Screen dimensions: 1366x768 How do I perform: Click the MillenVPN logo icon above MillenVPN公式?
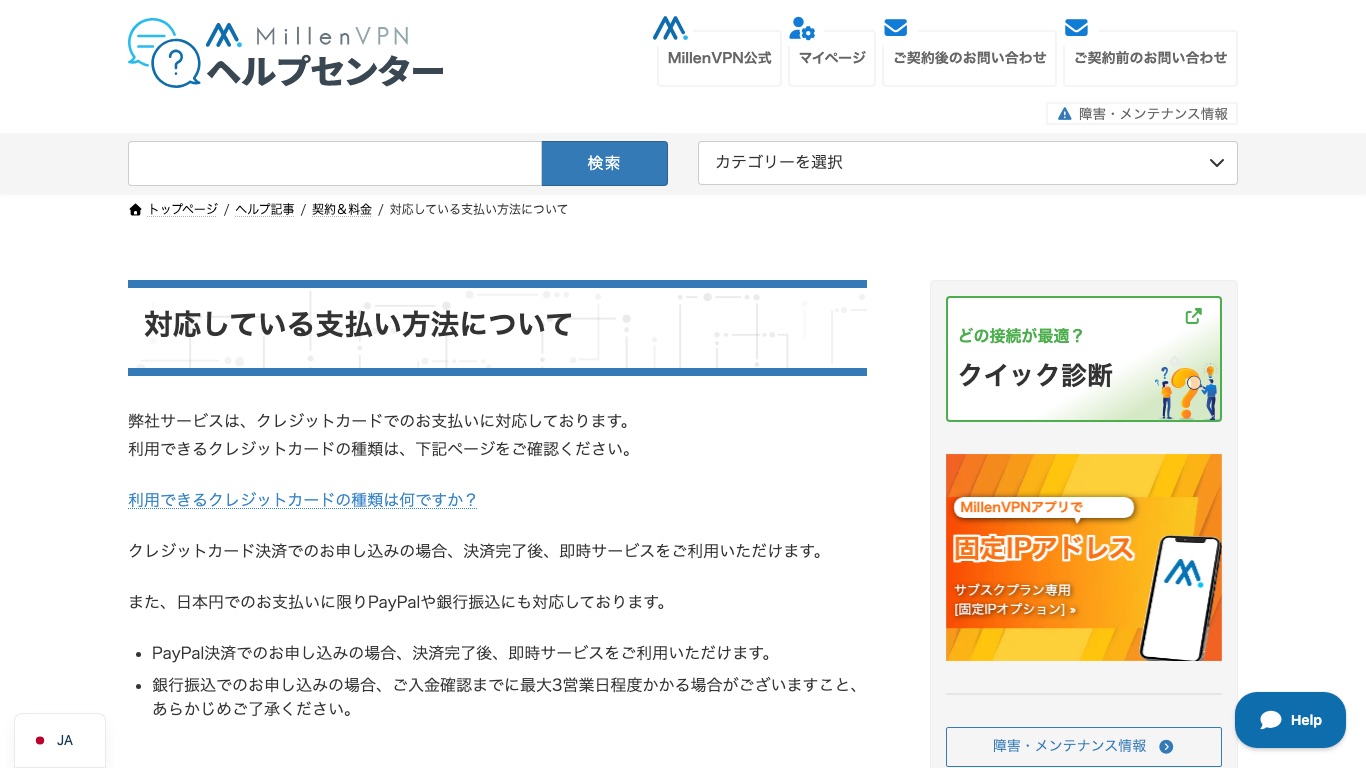click(x=670, y=28)
